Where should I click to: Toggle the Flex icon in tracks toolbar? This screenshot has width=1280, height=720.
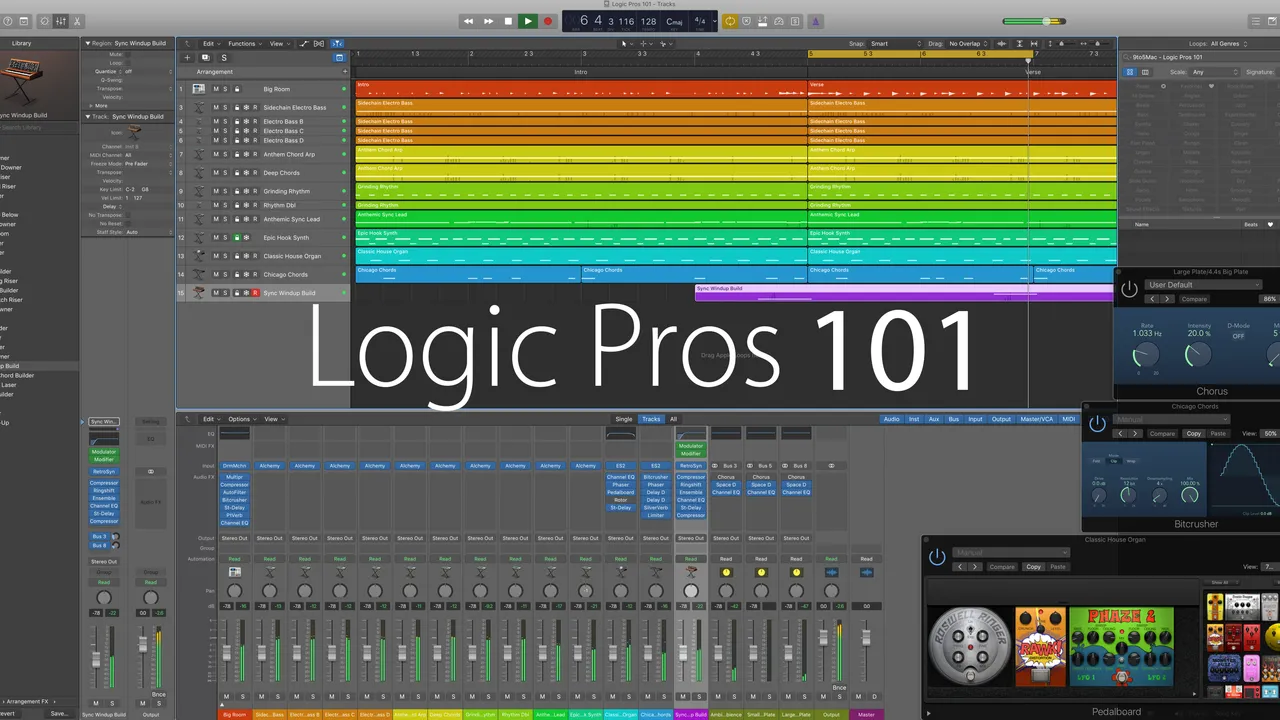tap(319, 44)
